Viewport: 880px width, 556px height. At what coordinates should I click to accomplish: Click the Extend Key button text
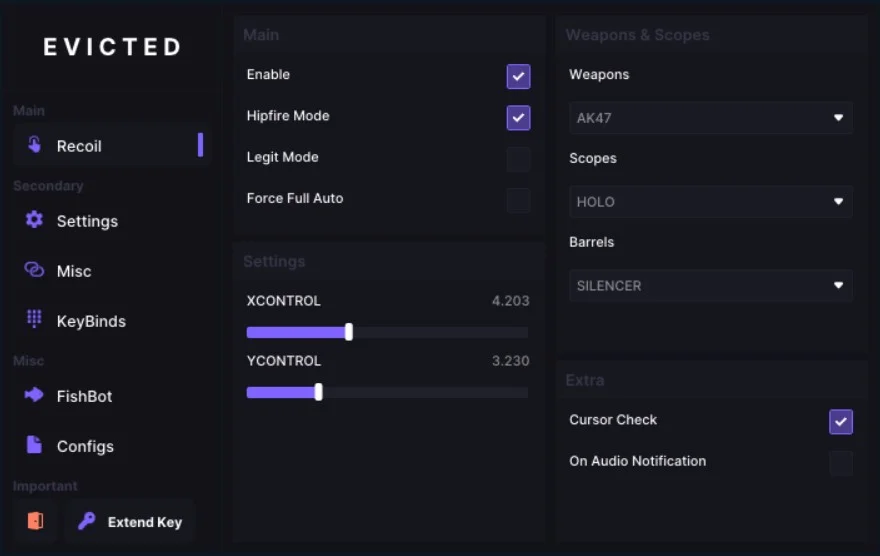(x=145, y=522)
